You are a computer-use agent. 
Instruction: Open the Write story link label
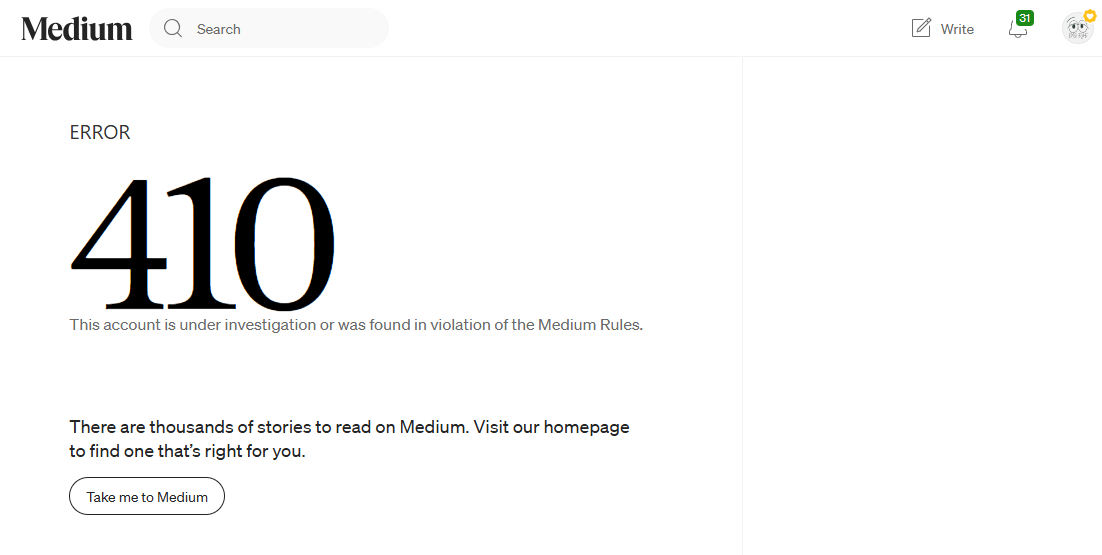tap(957, 29)
